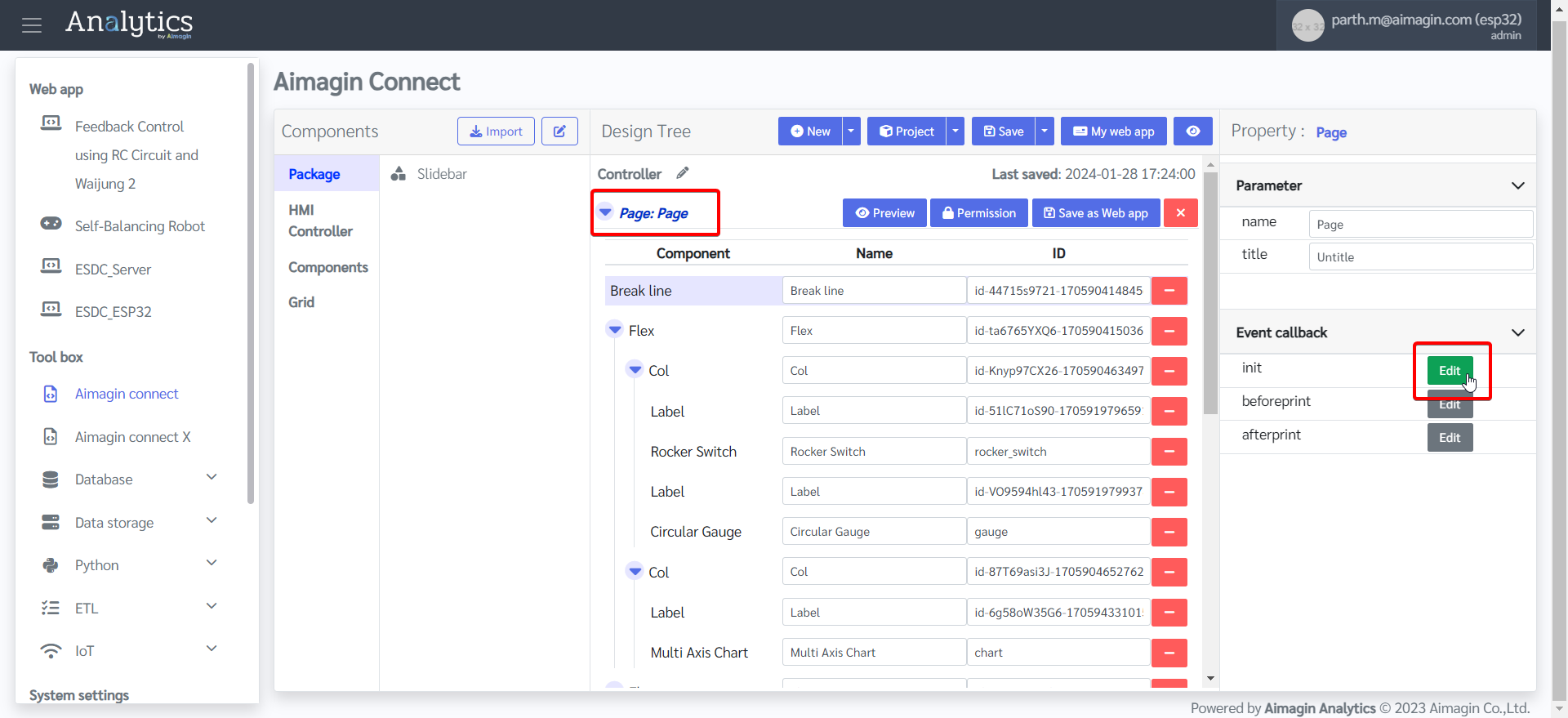Switch to the HMI Controller tab

coord(320,221)
